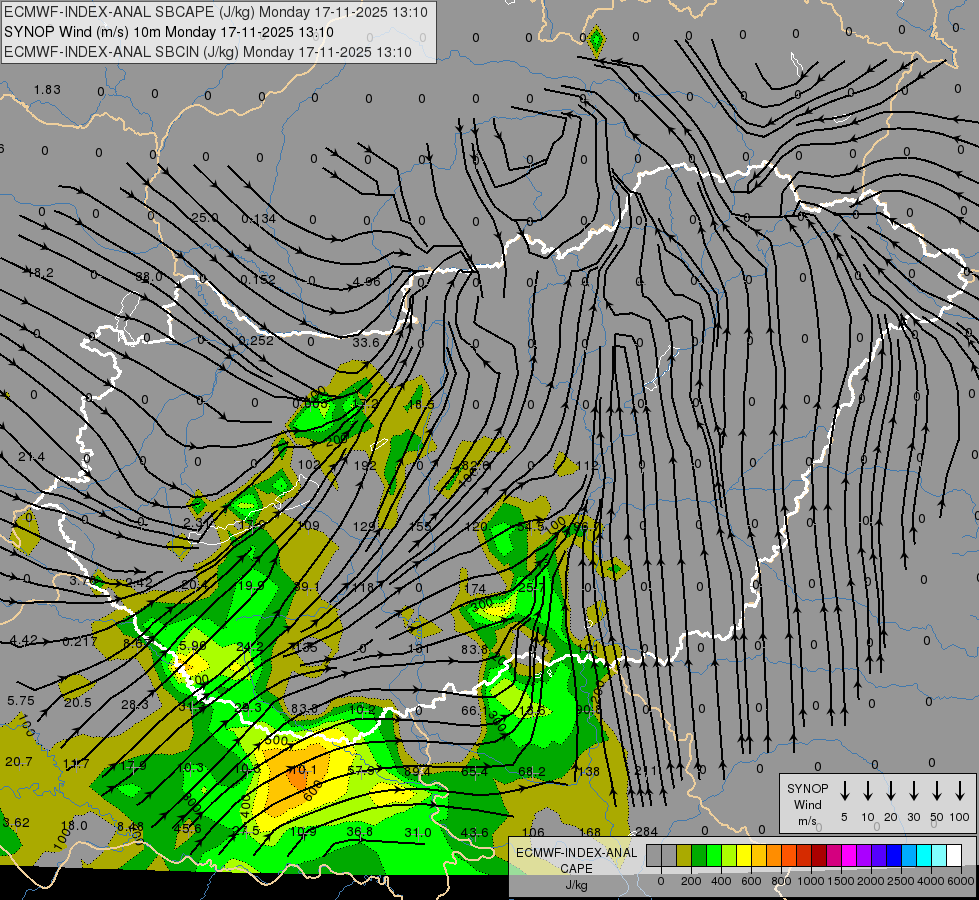Click the map value '1.83'
The image size is (979, 900).
pyautogui.click(x=47, y=89)
